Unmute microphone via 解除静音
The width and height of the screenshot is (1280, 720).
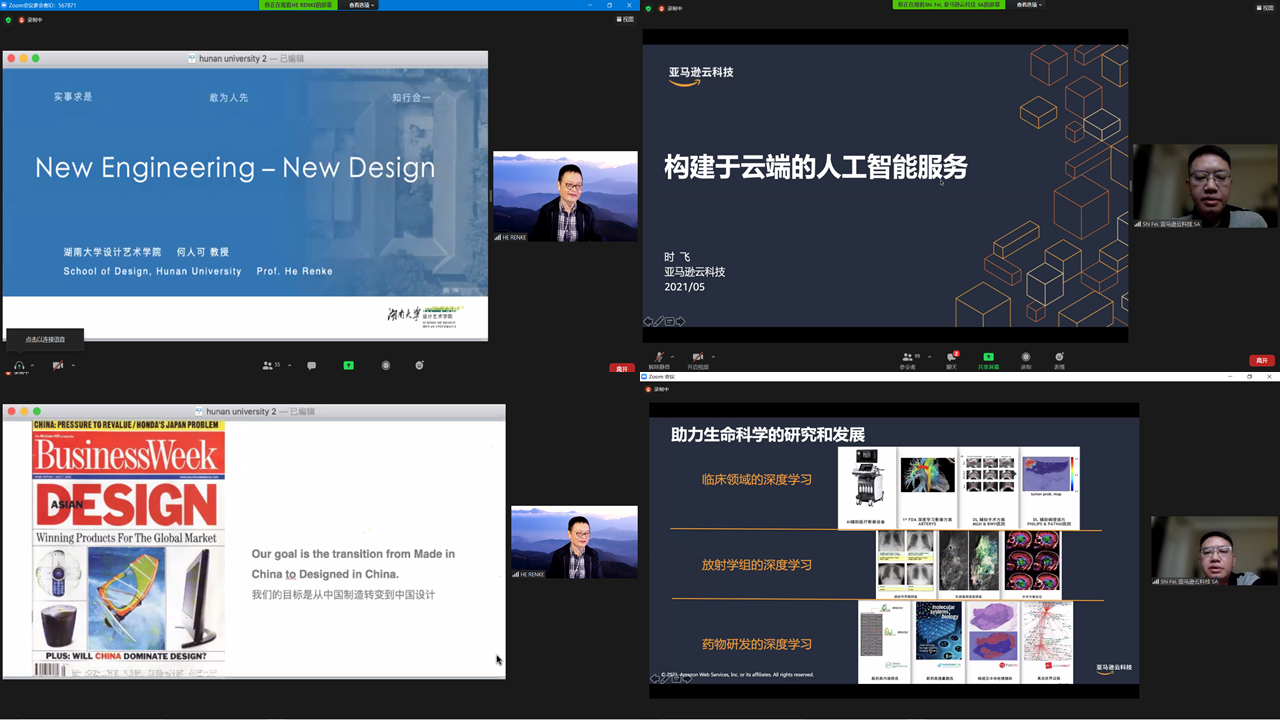pyautogui.click(x=659, y=359)
